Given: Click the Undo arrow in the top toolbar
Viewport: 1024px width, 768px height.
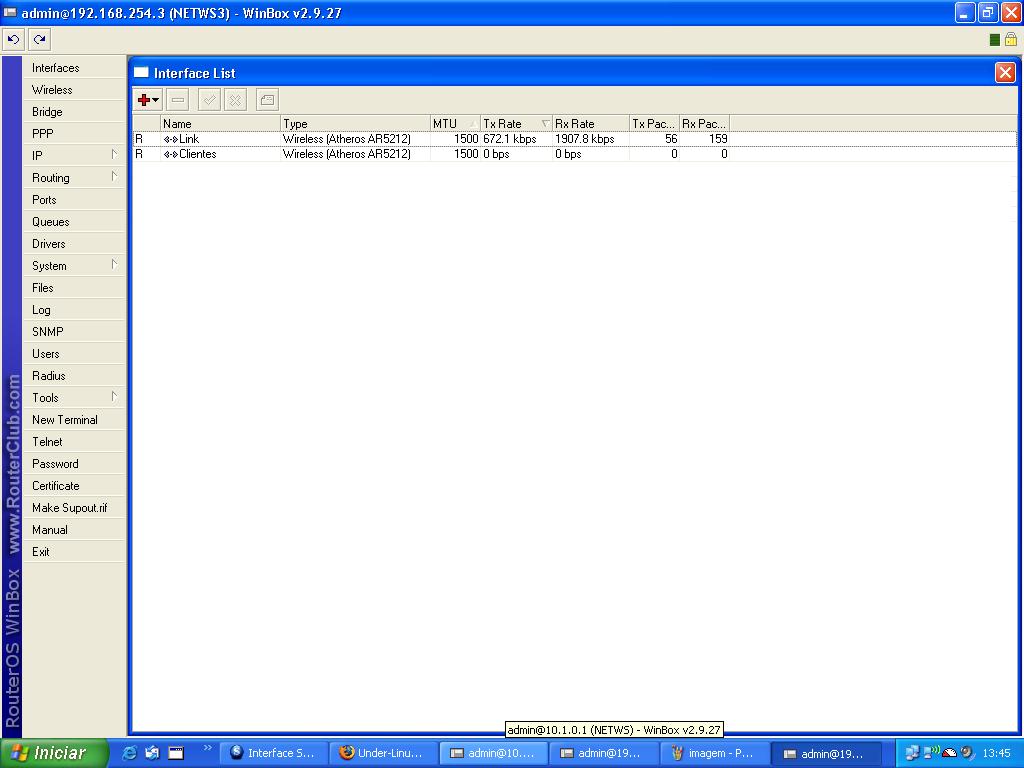Looking at the screenshot, I should [14, 40].
